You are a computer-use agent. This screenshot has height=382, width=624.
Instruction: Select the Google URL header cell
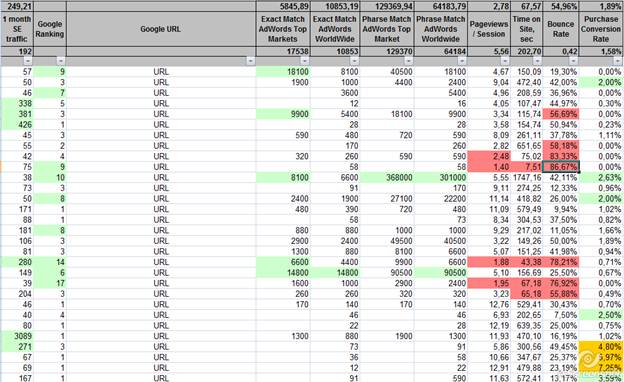pos(161,29)
